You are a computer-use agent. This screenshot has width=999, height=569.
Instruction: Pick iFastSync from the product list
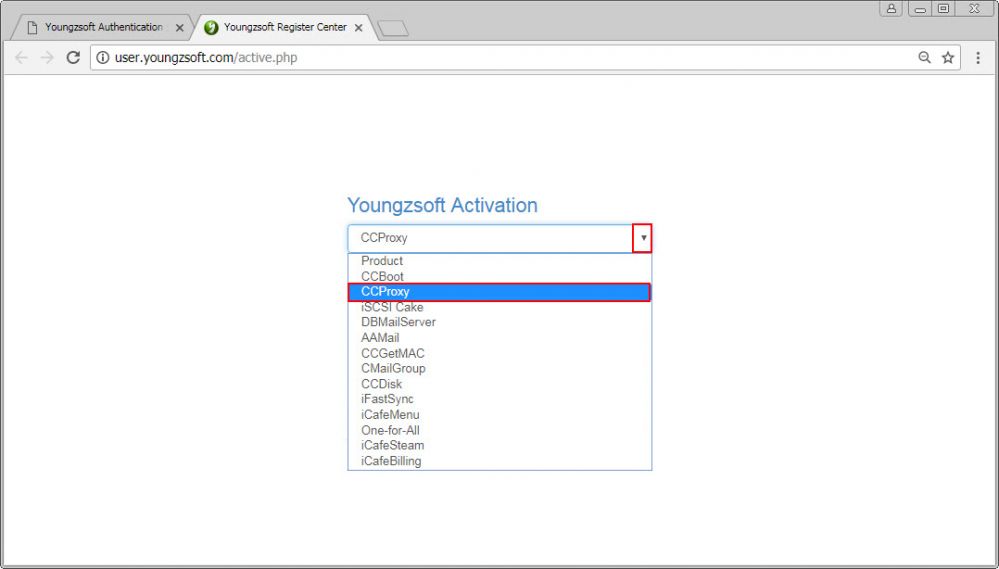pyautogui.click(x=500, y=399)
